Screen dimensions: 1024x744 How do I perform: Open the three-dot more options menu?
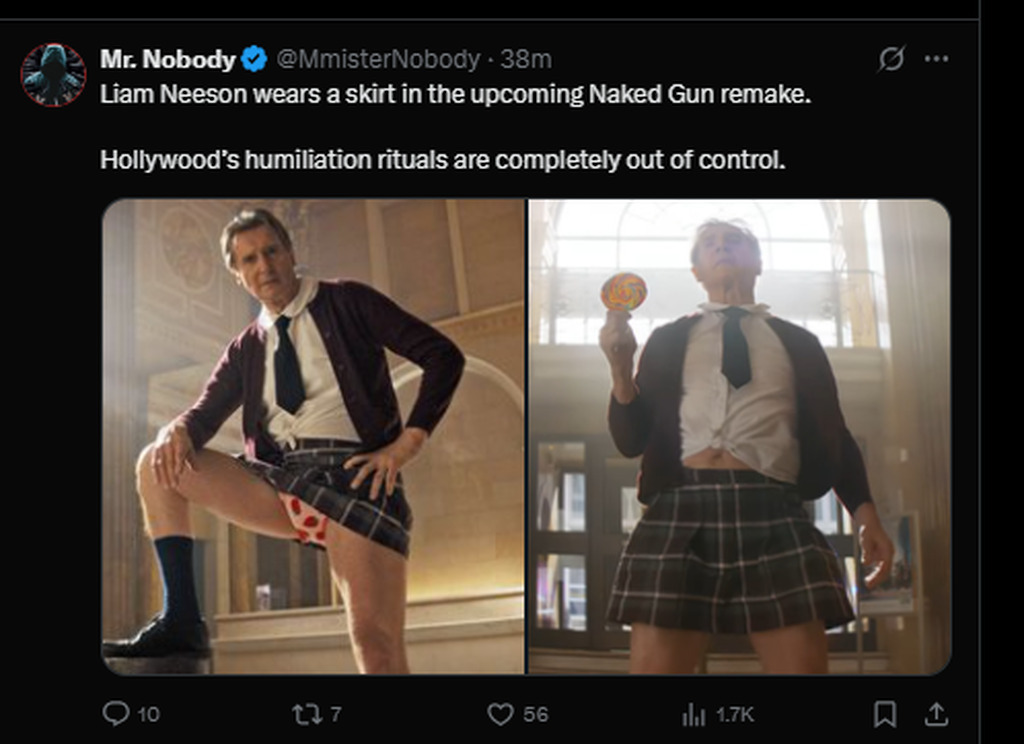(936, 59)
